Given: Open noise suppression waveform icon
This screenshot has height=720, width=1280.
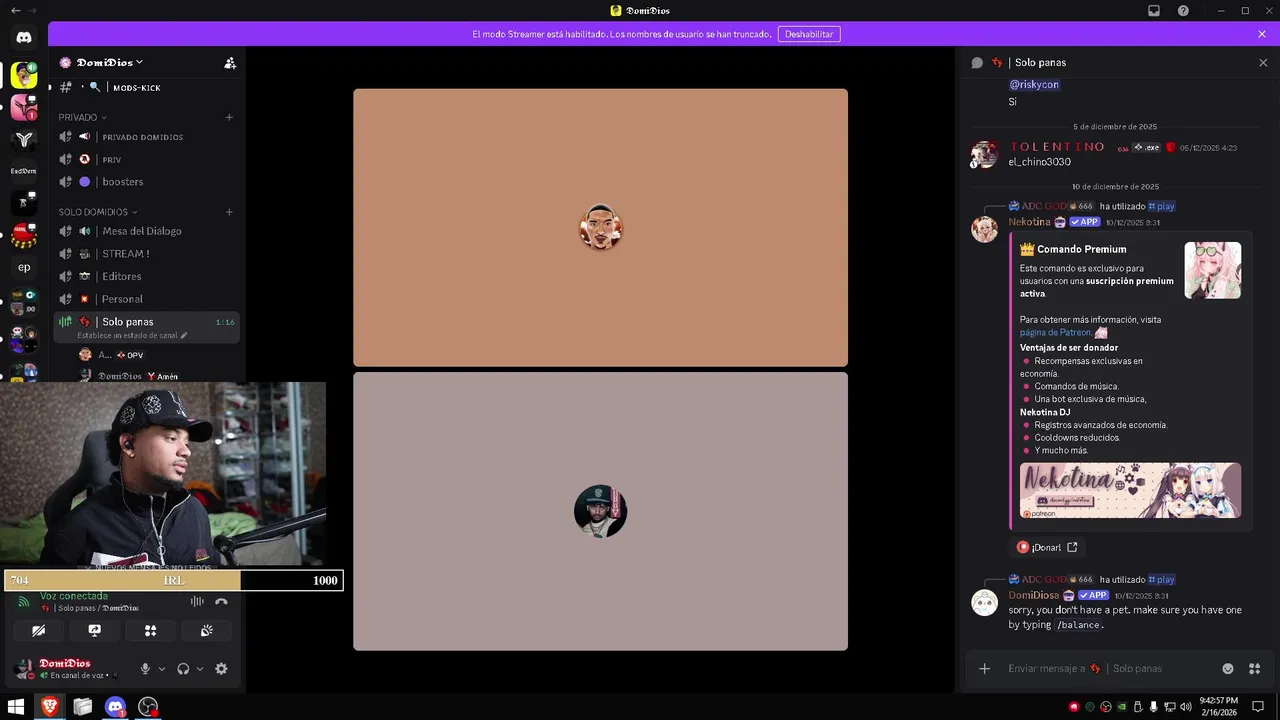Looking at the screenshot, I should pyautogui.click(x=197, y=602).
